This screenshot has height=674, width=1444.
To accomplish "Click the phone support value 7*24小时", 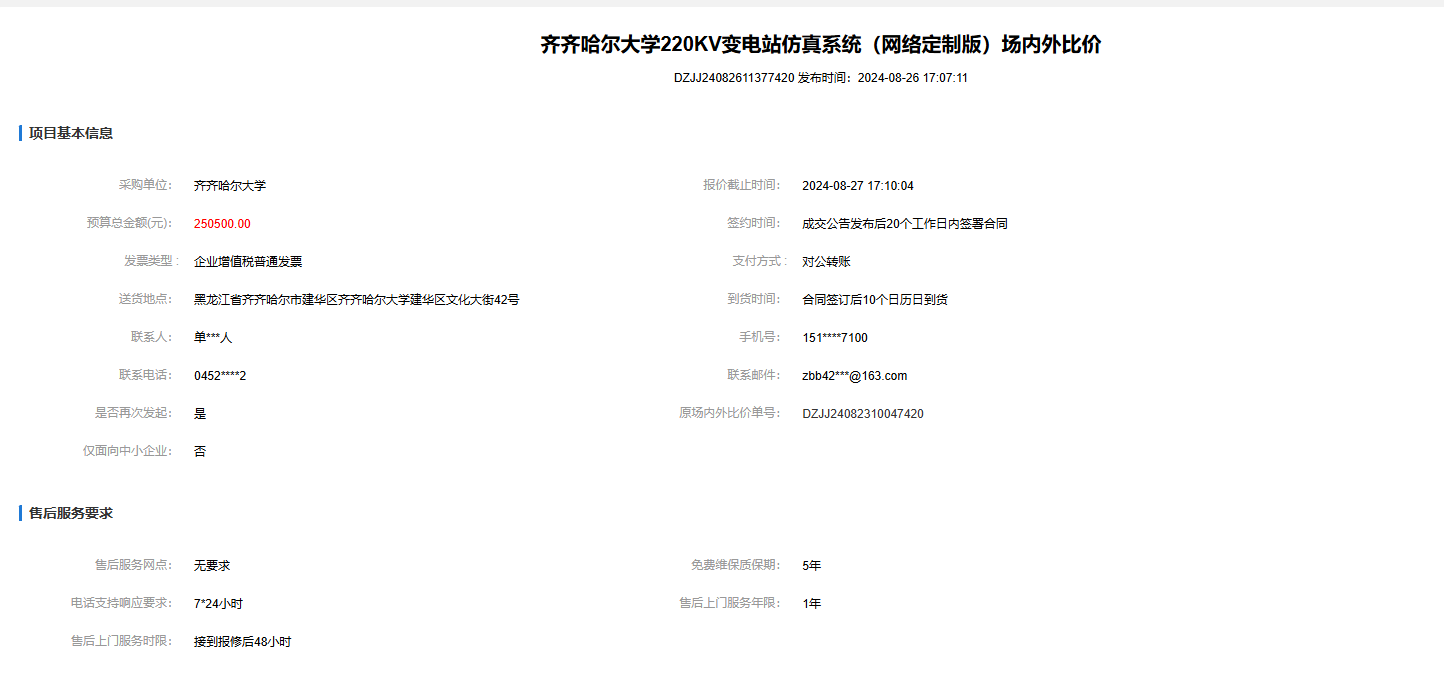I will (x=218, y=604).
